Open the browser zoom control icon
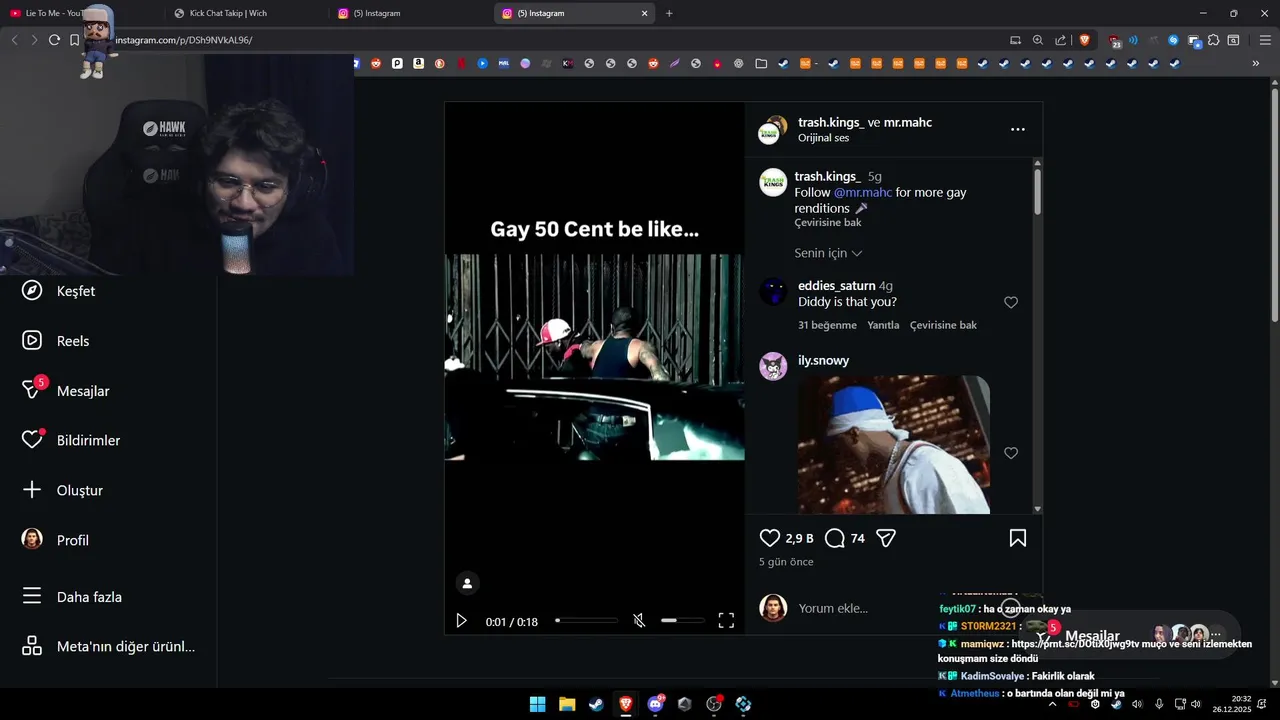 coord(1038,40)
